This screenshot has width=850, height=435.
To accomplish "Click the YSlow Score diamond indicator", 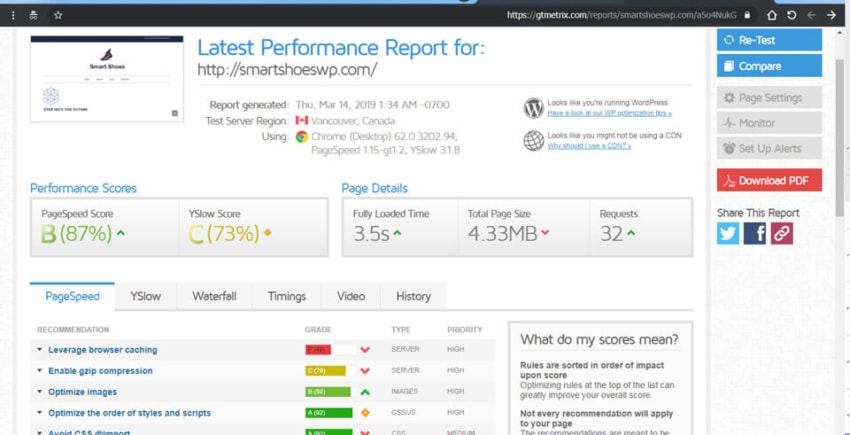I will pos(267,233).
